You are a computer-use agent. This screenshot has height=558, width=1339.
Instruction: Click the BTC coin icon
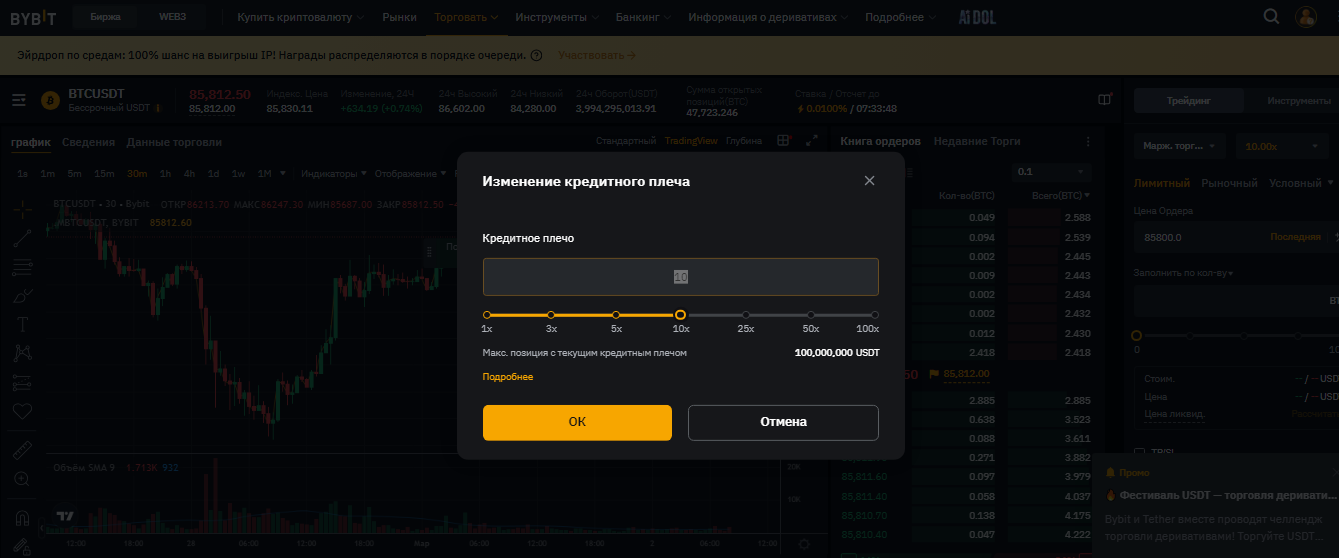50,100
